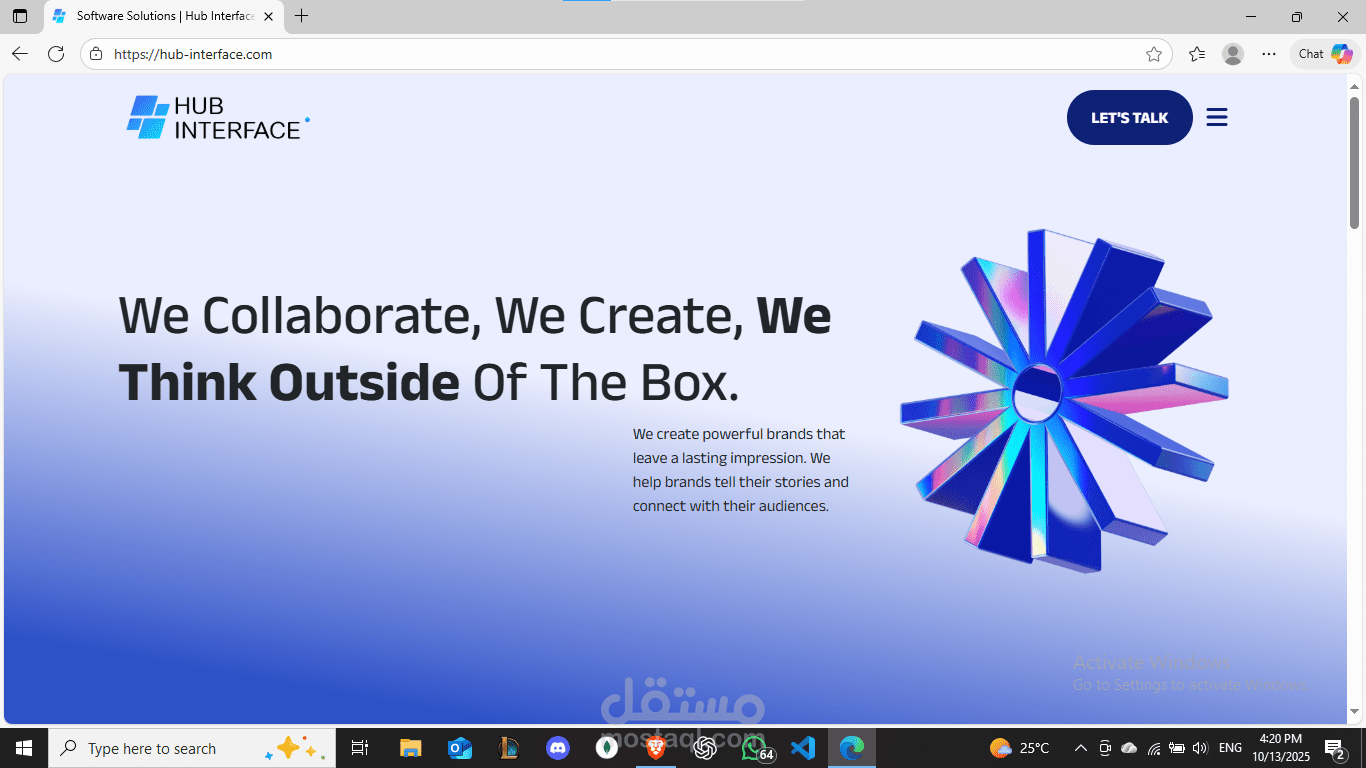Open Brave browser from taskbar
This screenshot has height=768, width=1366.
pyautogui.click(x=656, y=748)
